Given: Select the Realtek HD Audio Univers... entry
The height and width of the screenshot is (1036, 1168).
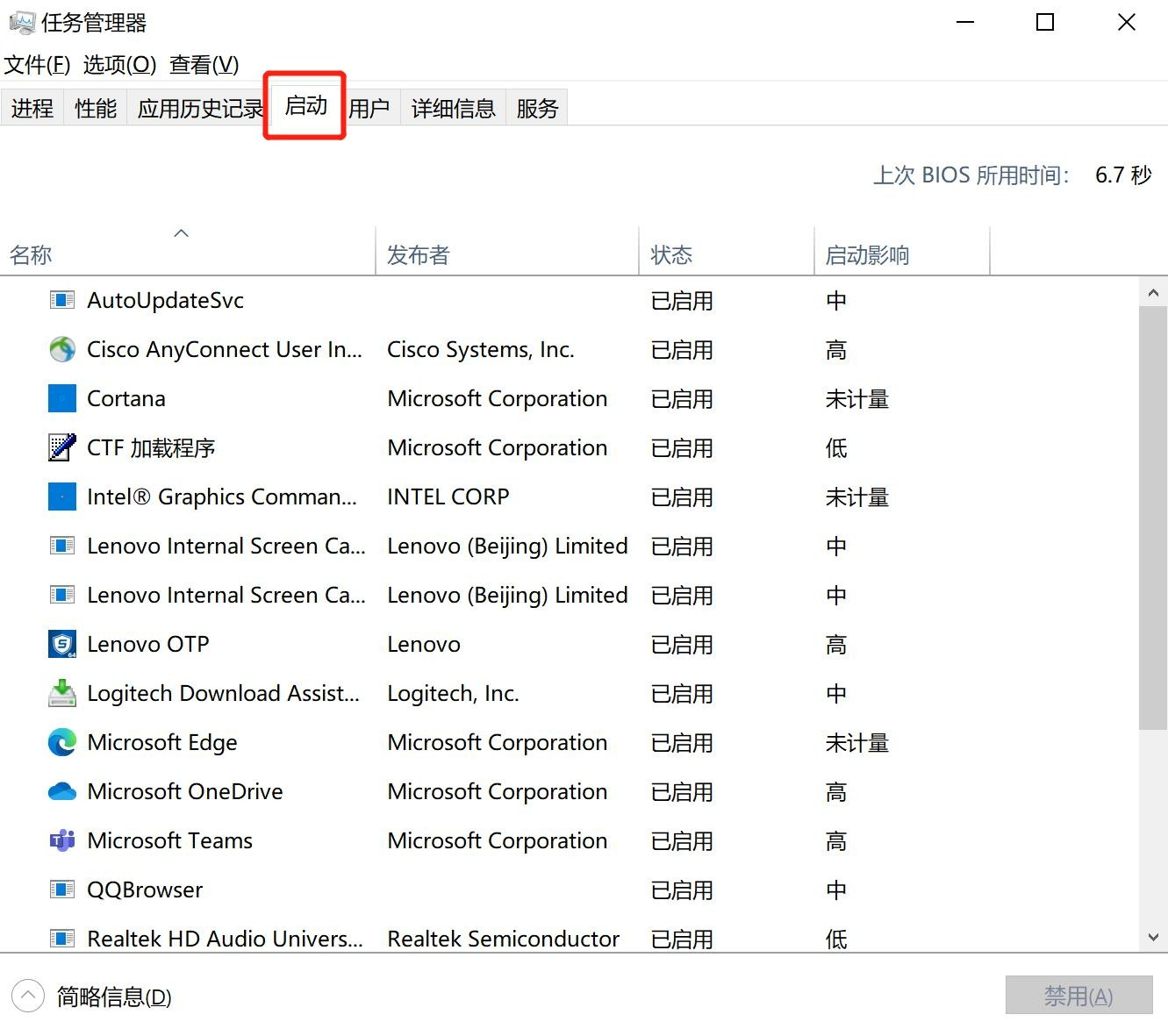Looking at the screenshot, I should [225, 939].
